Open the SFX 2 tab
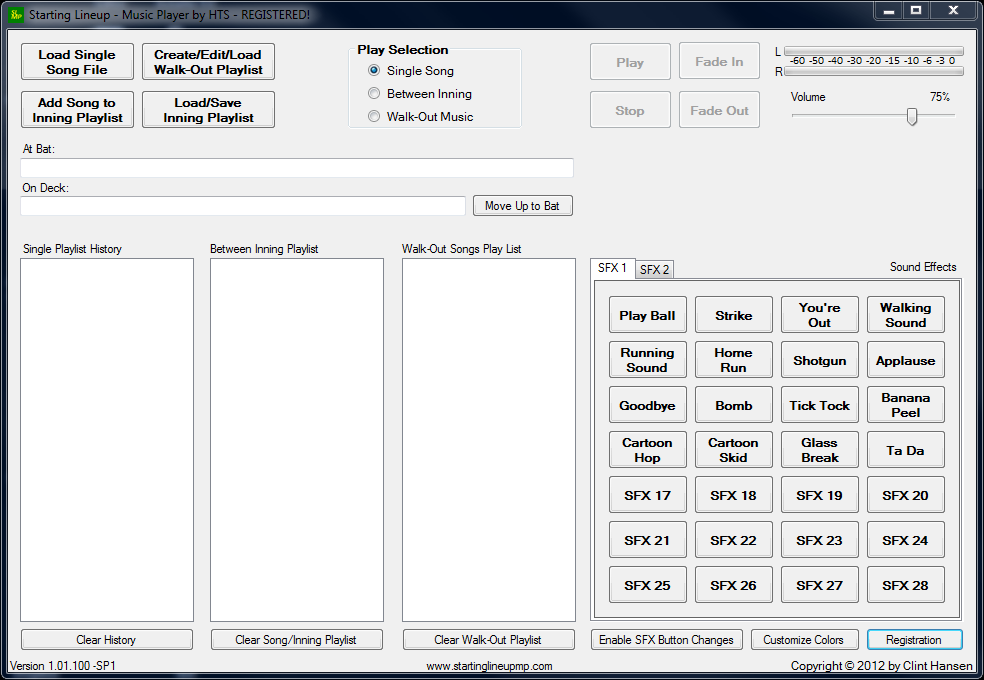Viewport: 984px width, 680px height. [x=655, y=270]
